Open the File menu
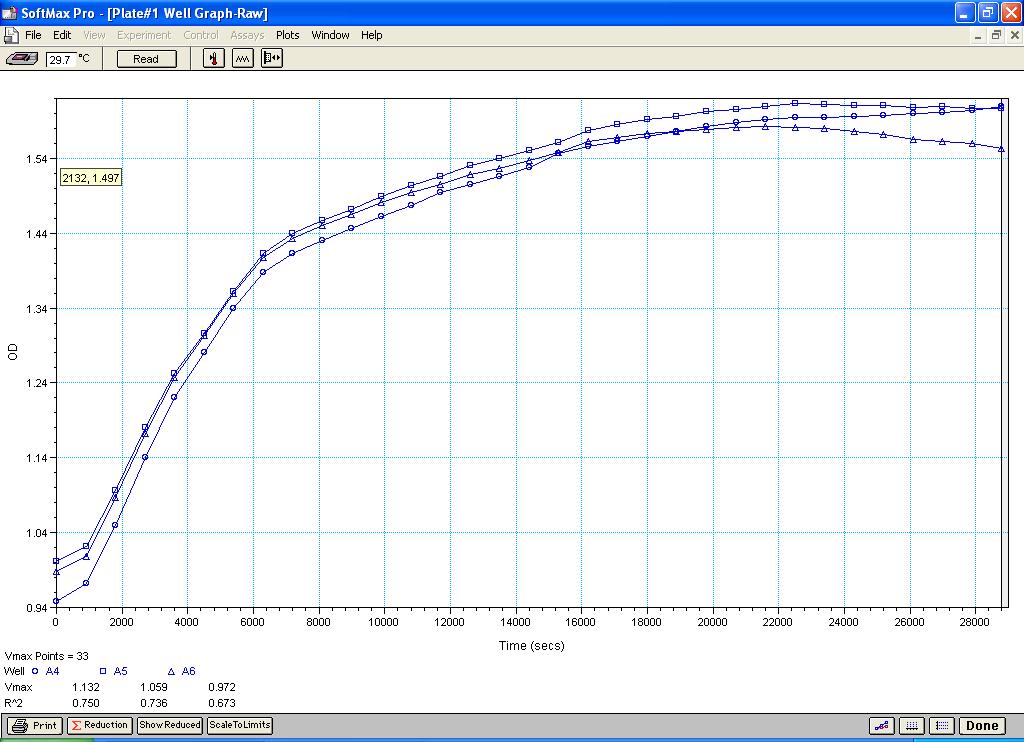This screenshot has width=1026, height=742. pyautogui.click(x=33, y=35)
